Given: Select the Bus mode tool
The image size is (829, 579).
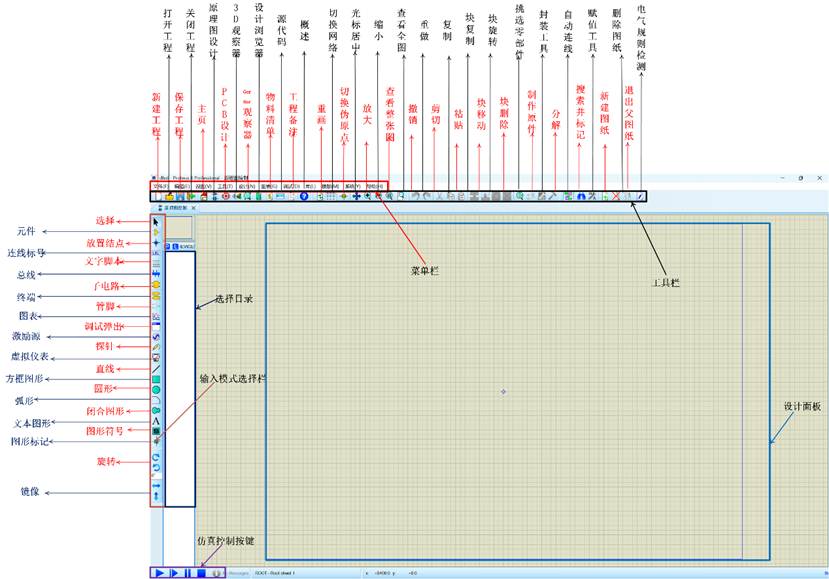Looking at the screenshot, I should (156, 274).
